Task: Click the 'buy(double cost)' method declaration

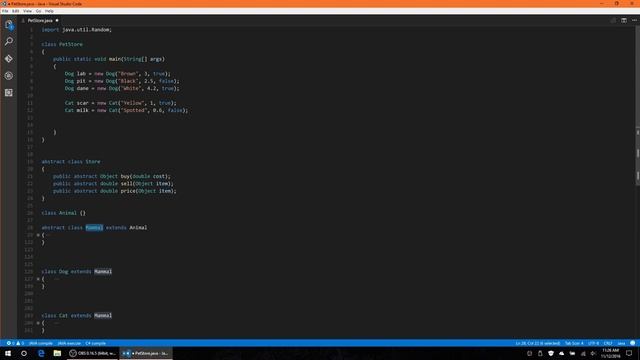Action: point(112,176)
